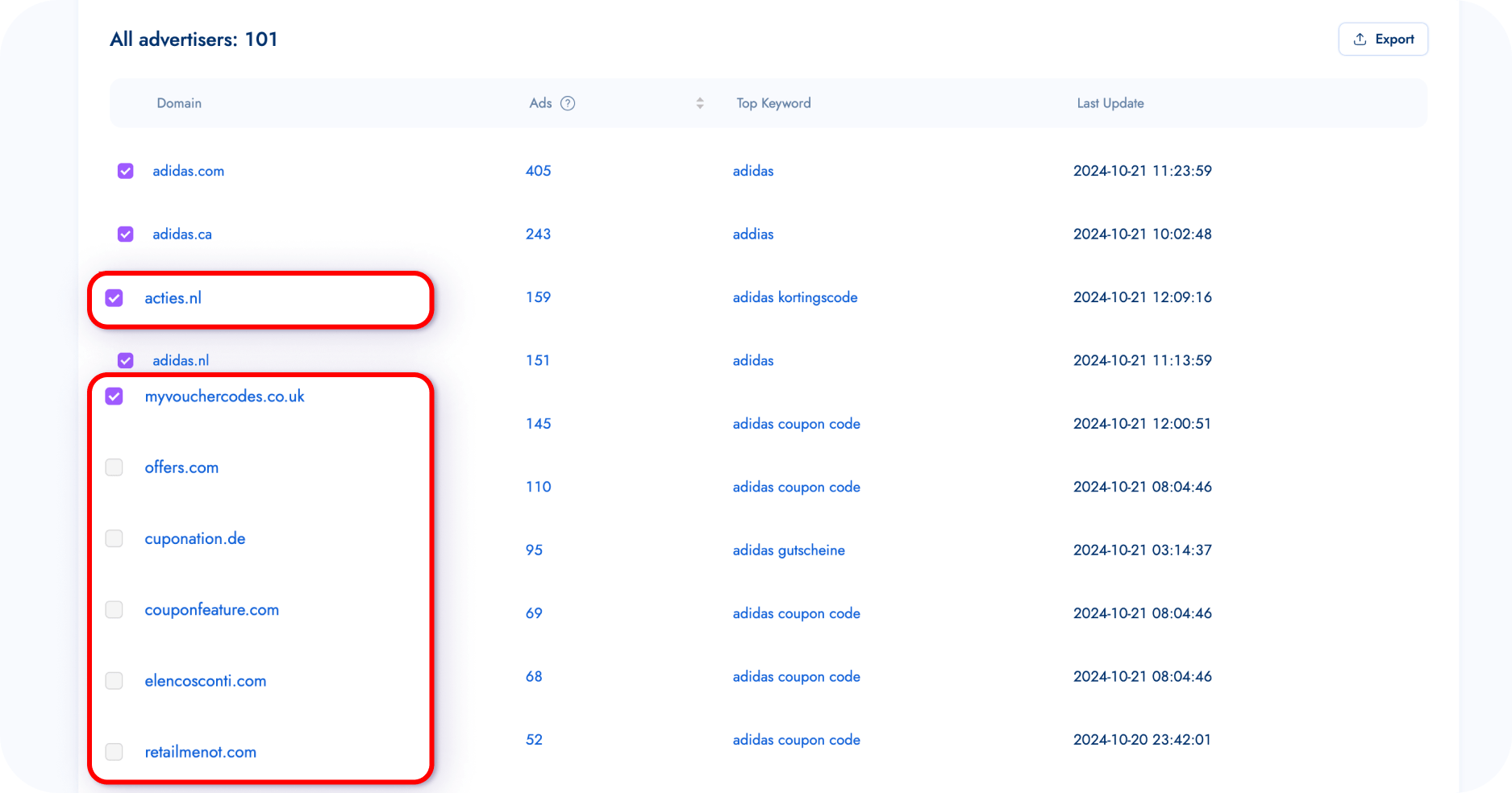Open the myvouchercodes.co.uk domain link

[x=225, y=396]
